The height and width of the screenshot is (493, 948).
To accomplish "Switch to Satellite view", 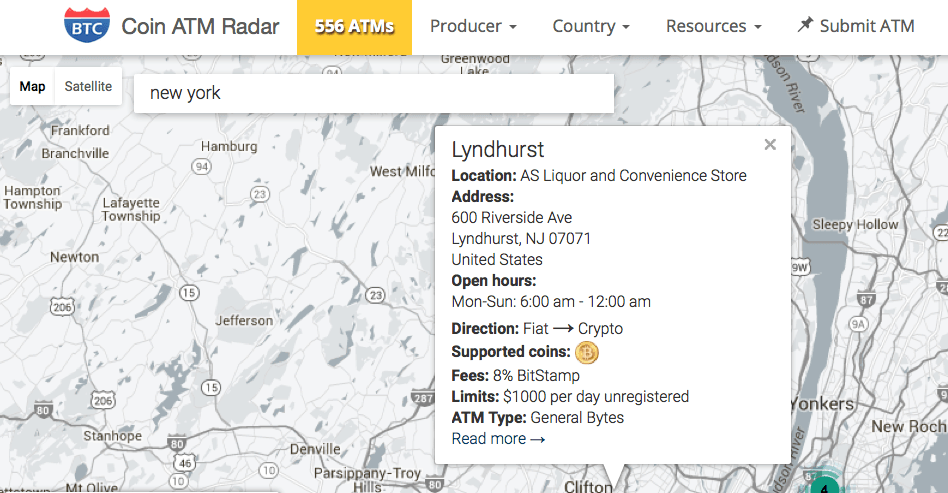I will click(88, 87).
